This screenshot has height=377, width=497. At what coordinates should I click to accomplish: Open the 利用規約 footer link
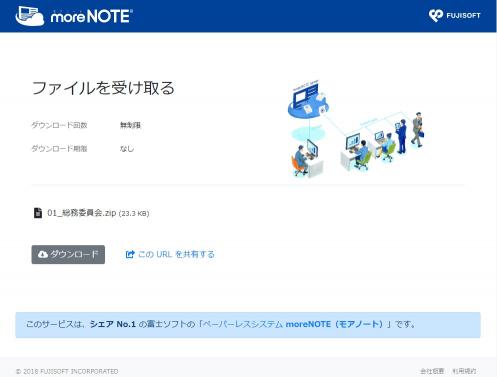(x=464, y=371)
